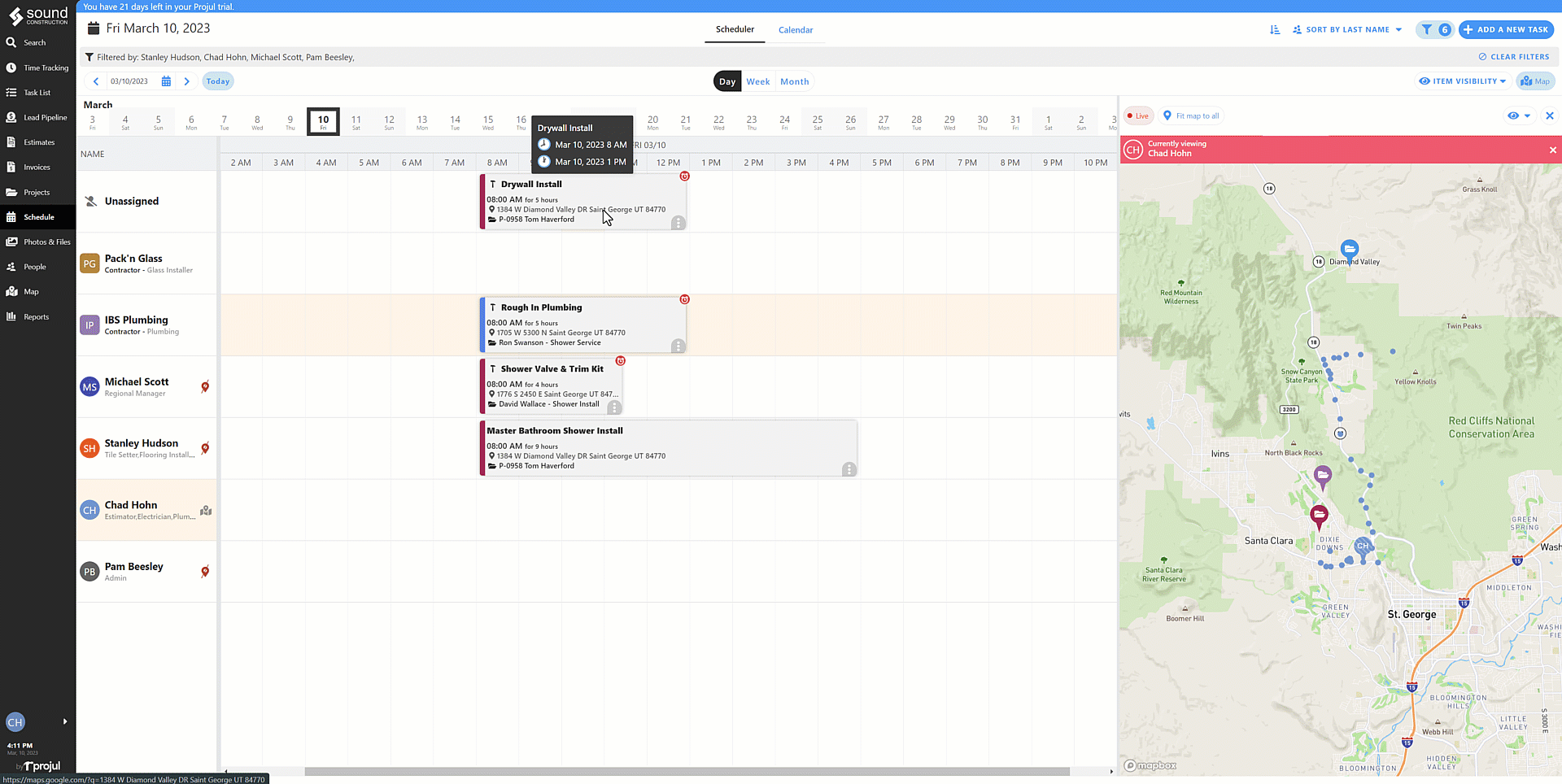Viewport: 1562px width, 784px height.
Task: Click the calendar picker icon beside the date
Action: point(167,81)
